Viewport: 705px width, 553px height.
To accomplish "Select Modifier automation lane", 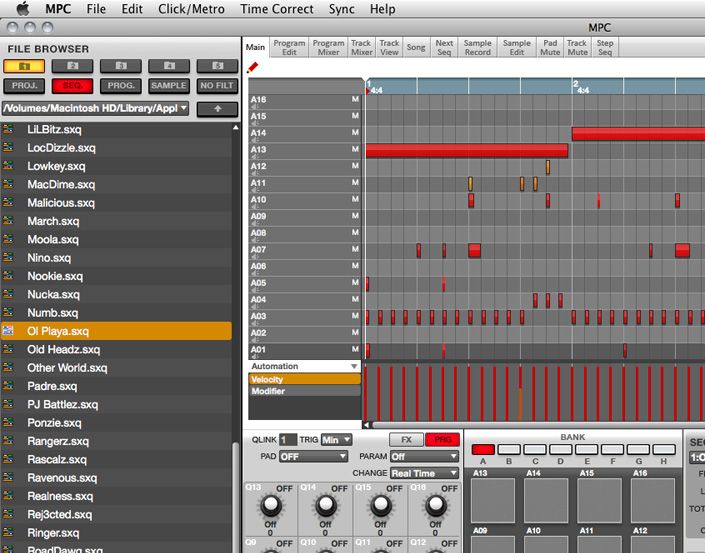I will (304, 391).
